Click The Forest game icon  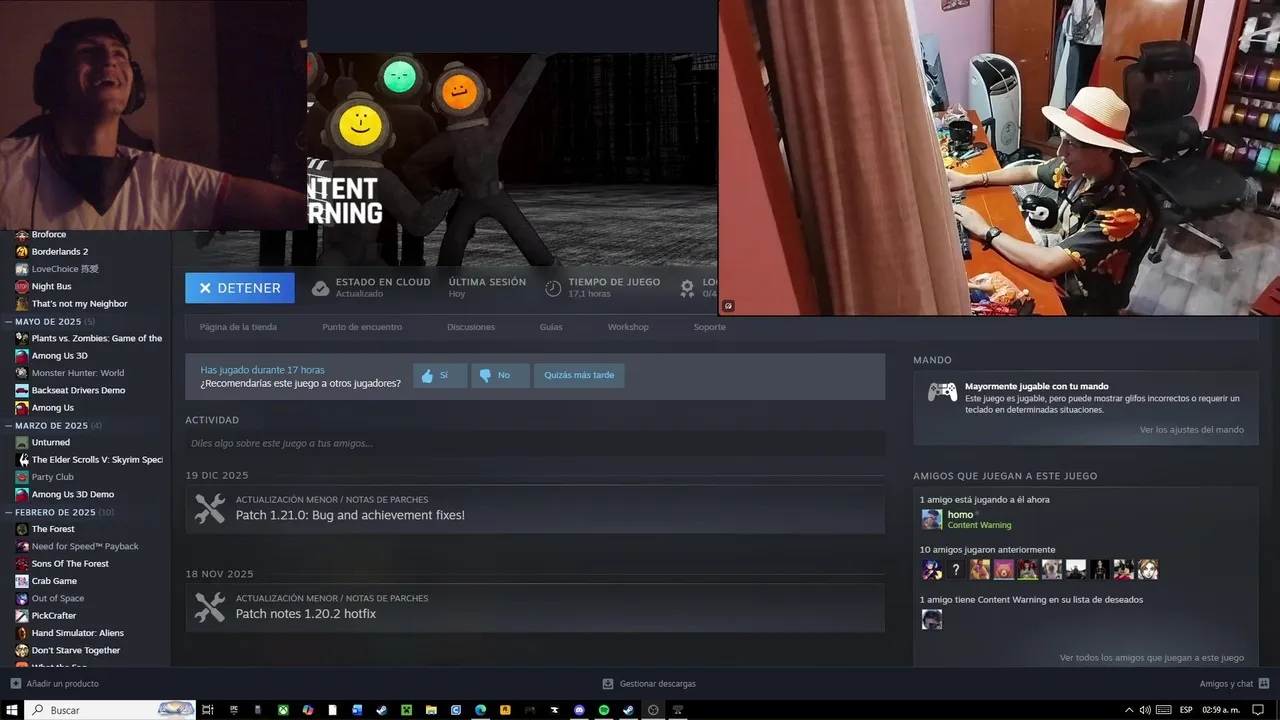click(x=22, y=529)
